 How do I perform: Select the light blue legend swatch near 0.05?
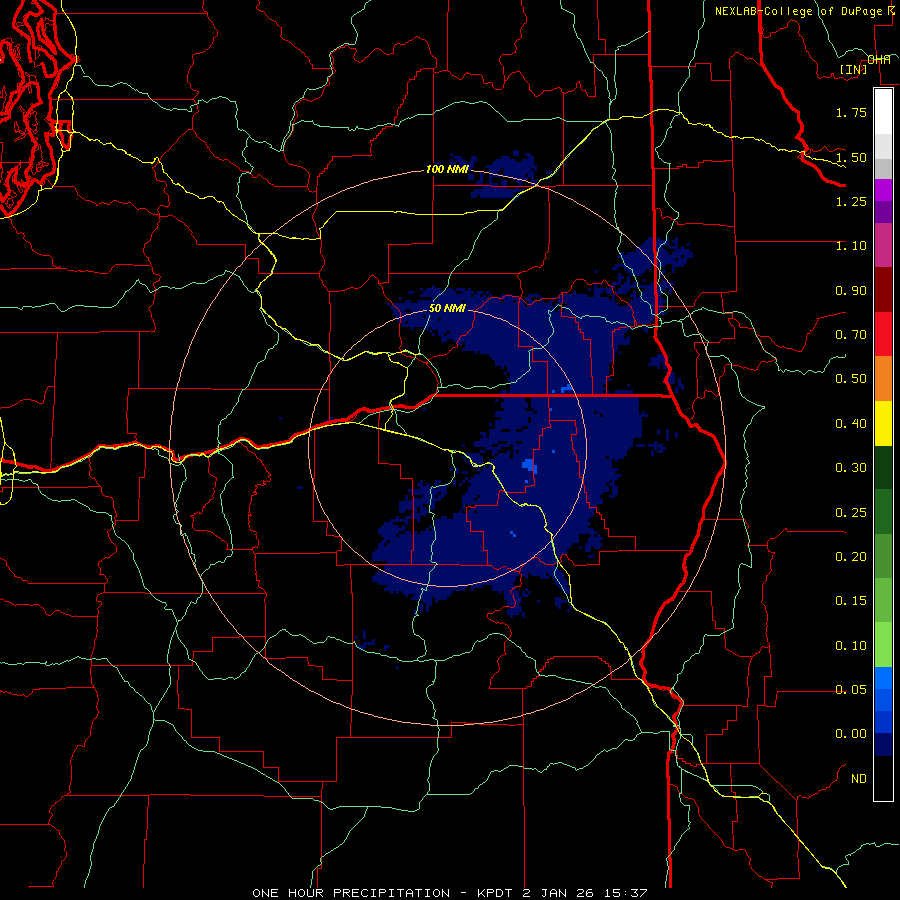click(x=883, y=678)
